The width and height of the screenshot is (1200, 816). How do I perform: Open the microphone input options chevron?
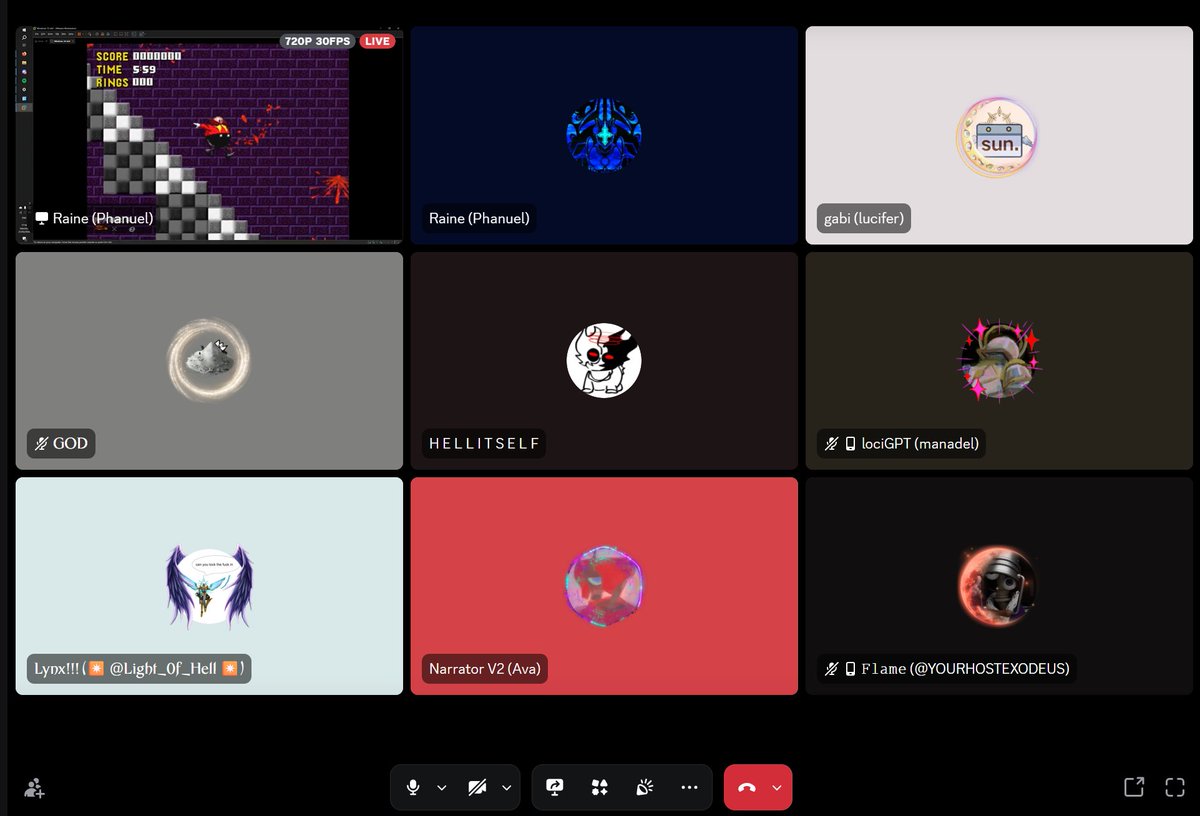tap(442, 787)
